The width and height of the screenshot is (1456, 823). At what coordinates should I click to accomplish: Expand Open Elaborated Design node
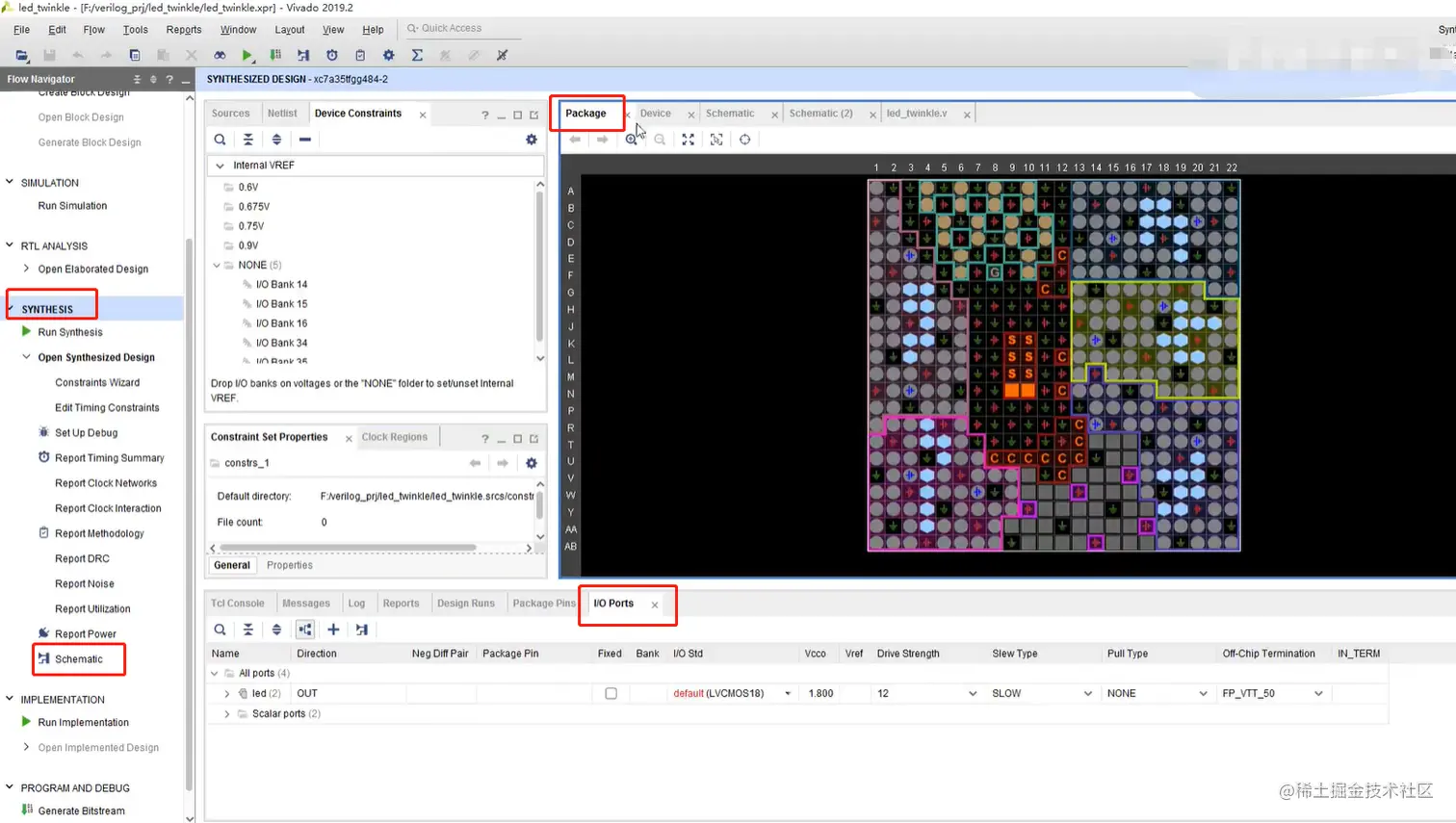coord(26,269)
